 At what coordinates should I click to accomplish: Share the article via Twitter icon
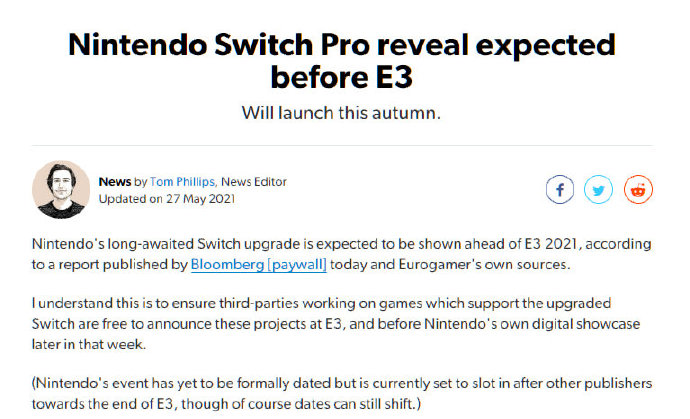[598, 190]
